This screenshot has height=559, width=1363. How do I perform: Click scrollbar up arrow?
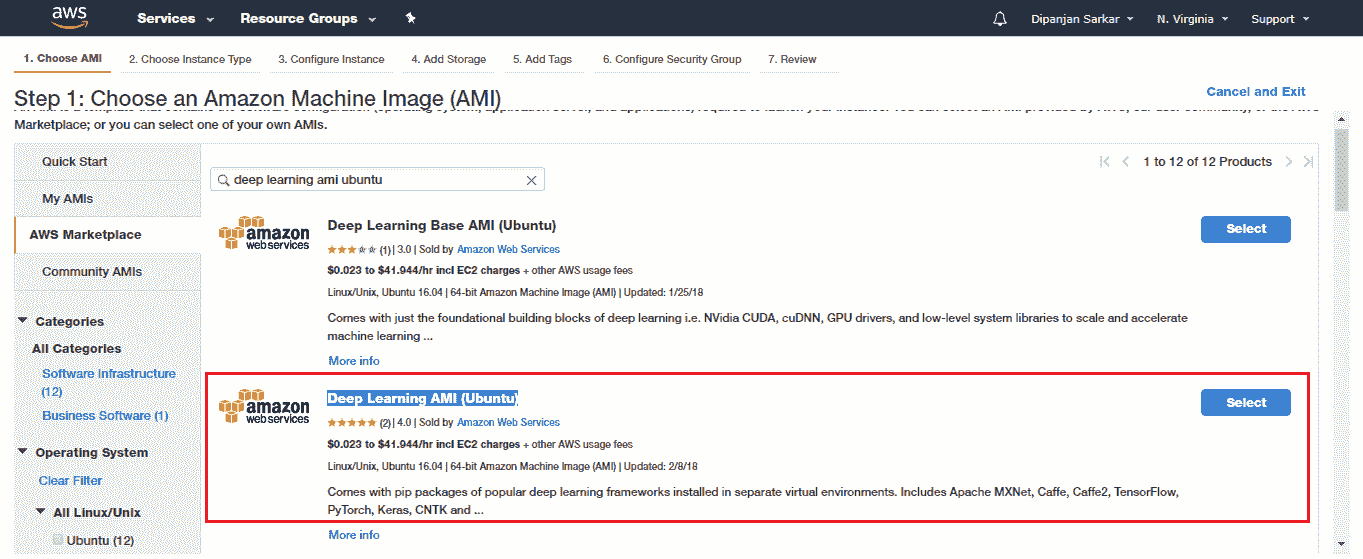click(1341, 119)
